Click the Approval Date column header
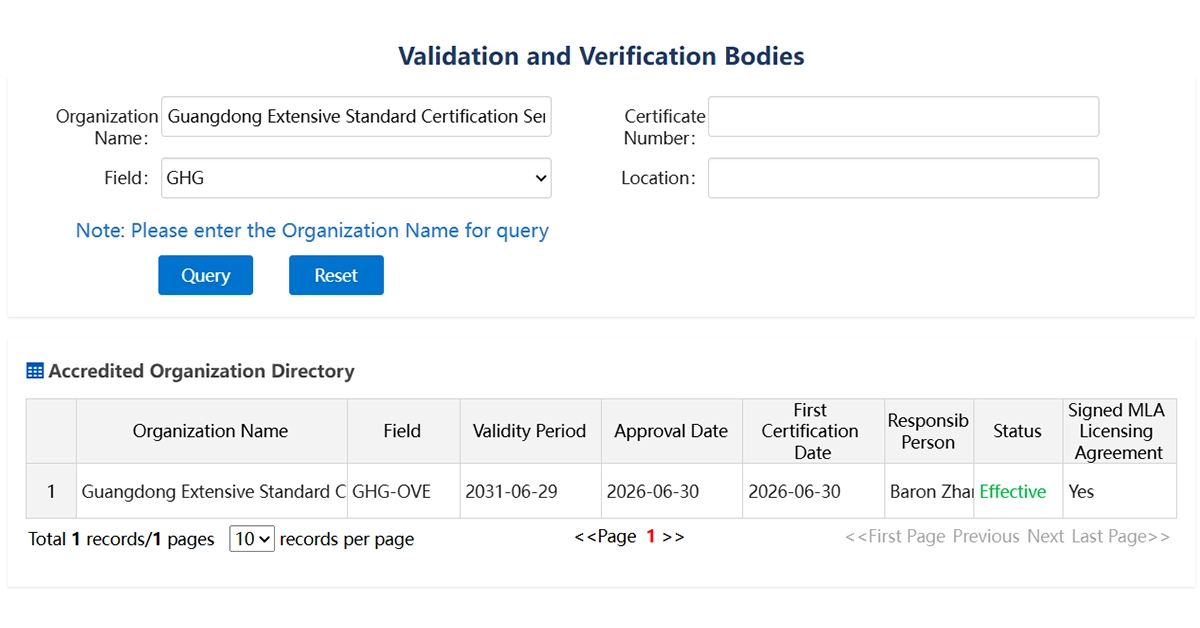Screen dimensions: 1200x628 click(671, 431)
